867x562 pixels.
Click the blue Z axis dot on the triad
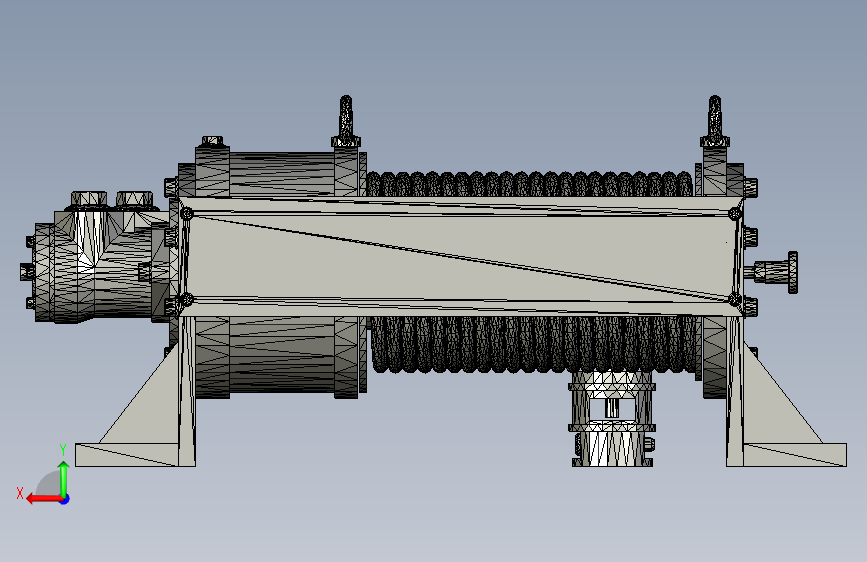[x=65, y=499]
